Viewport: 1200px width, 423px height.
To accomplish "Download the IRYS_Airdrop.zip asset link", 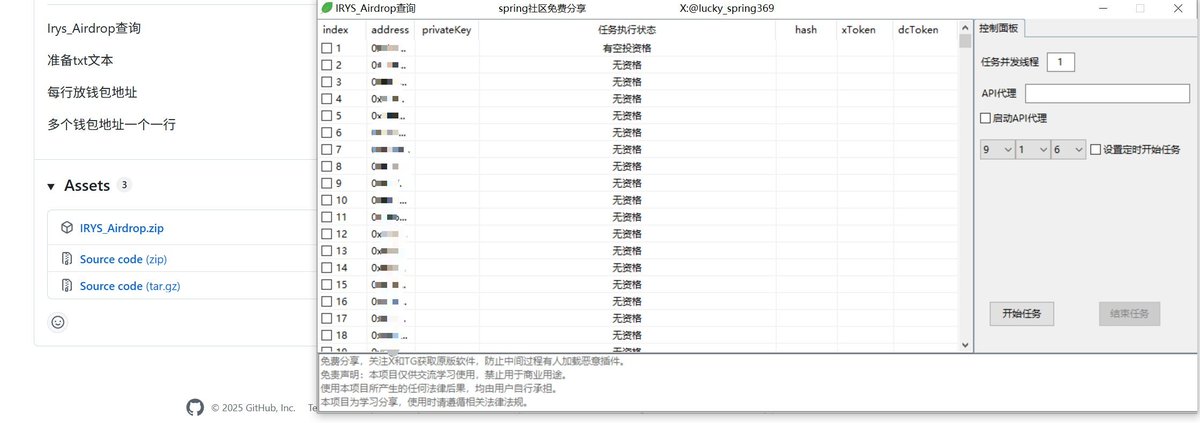I will [122, 228].
